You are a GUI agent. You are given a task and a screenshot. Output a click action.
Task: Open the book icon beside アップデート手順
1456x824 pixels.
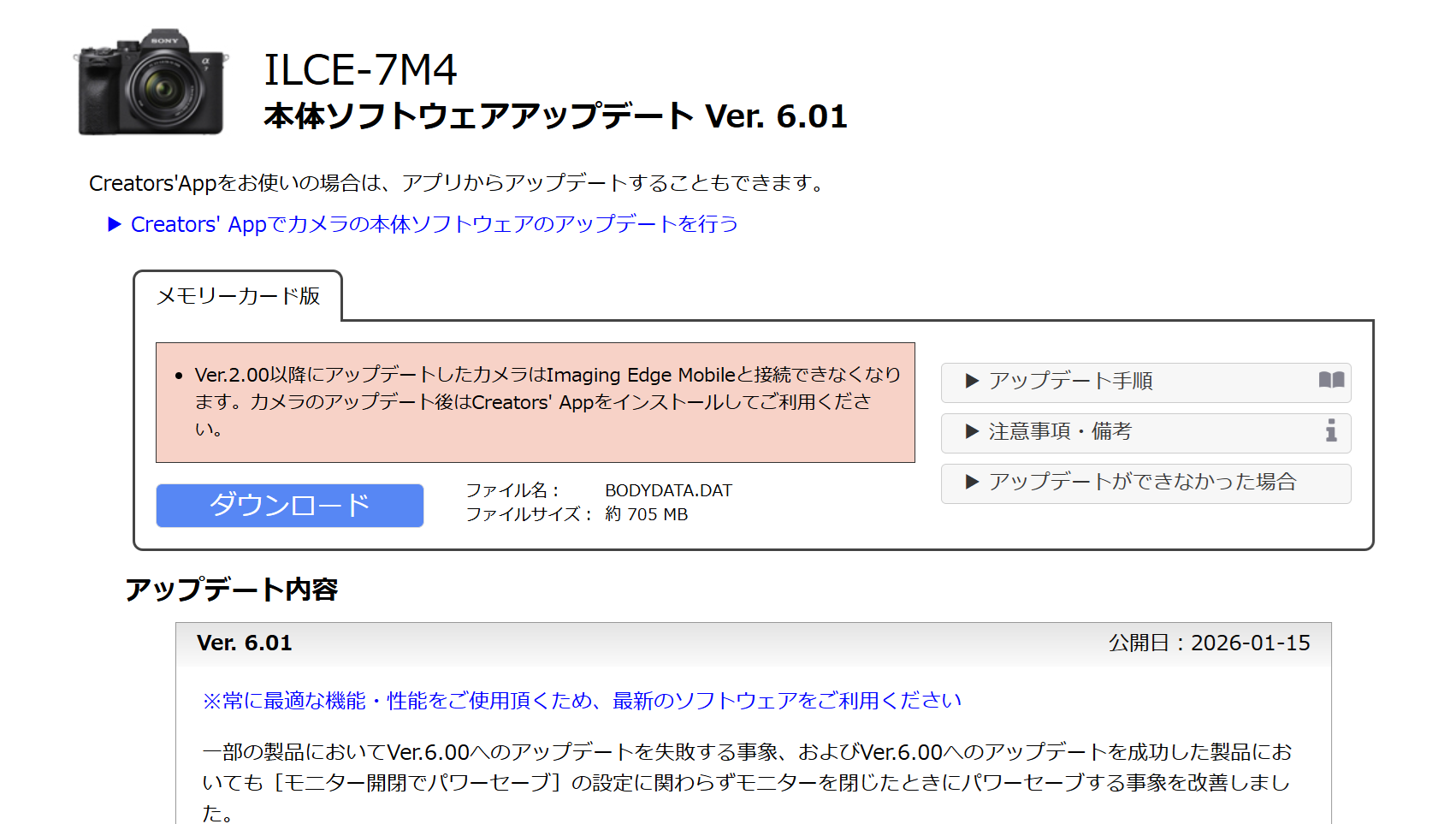tap(1331, 381)
